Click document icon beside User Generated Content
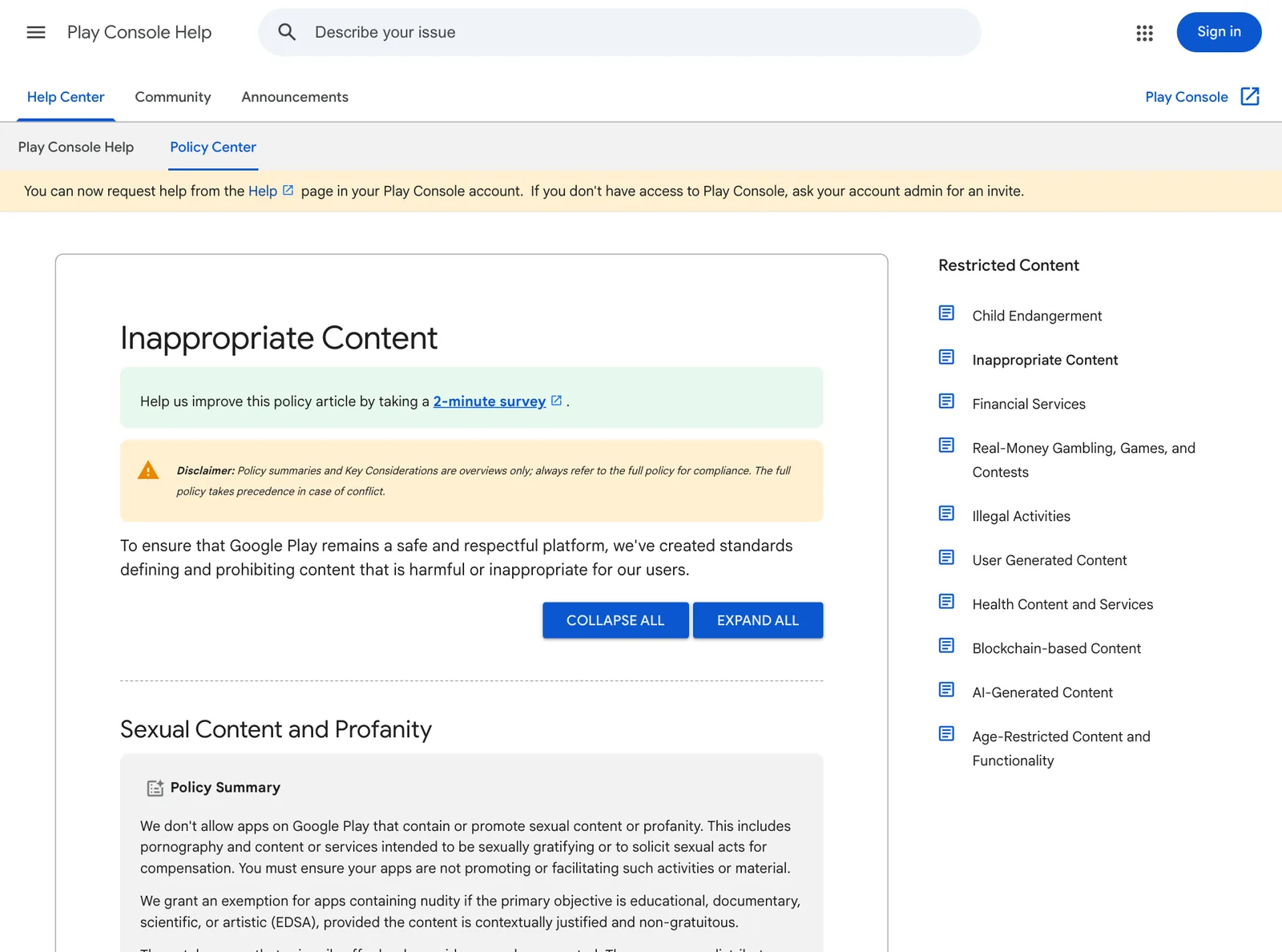The image size is (1282, 952). click(x=946, y=557)
